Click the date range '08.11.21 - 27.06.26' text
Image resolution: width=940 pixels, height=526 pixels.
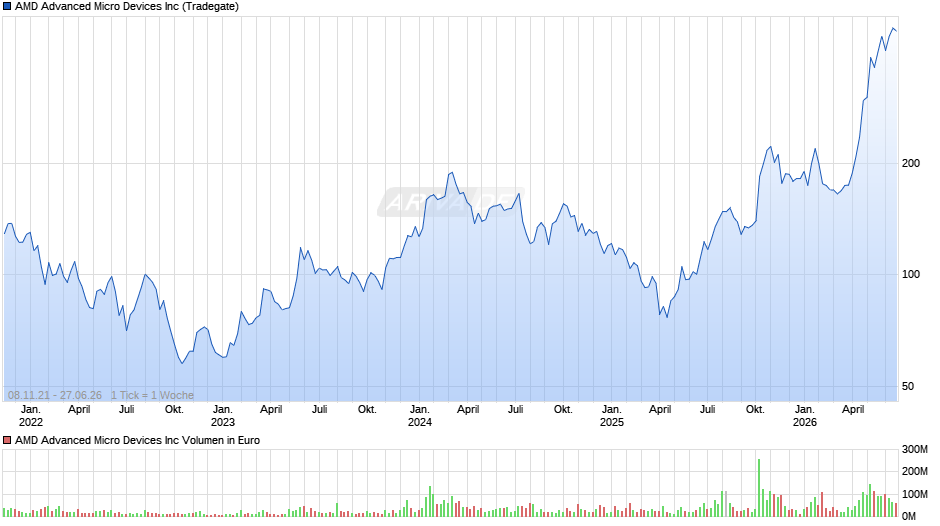pyautogui.click(x=55, y=395)
